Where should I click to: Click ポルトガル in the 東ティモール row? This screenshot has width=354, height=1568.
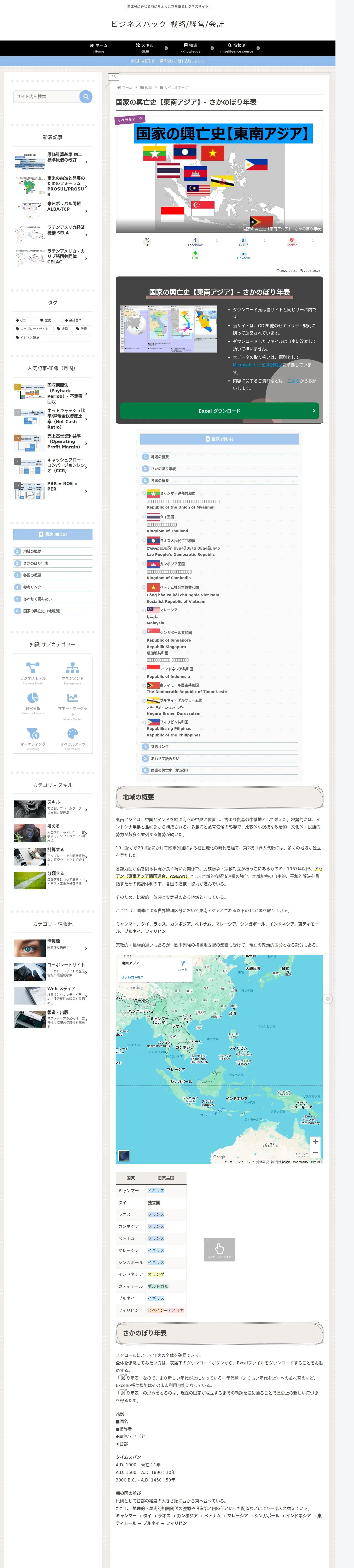pos(158,1286)
